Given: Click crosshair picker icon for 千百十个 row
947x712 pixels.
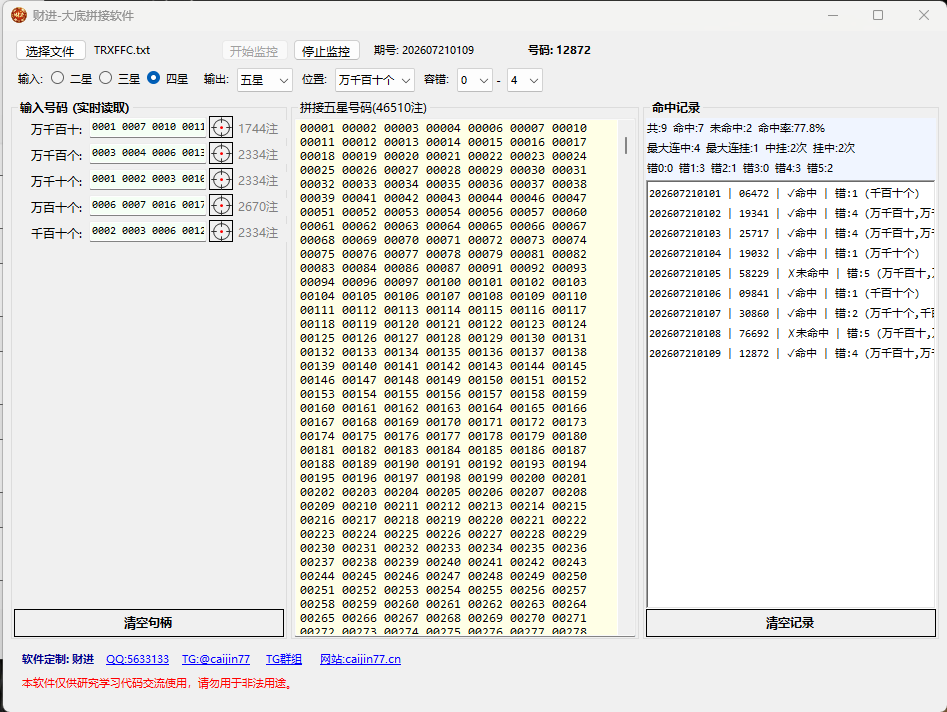Looking at the screenshot, I should [x=221, y=232].
